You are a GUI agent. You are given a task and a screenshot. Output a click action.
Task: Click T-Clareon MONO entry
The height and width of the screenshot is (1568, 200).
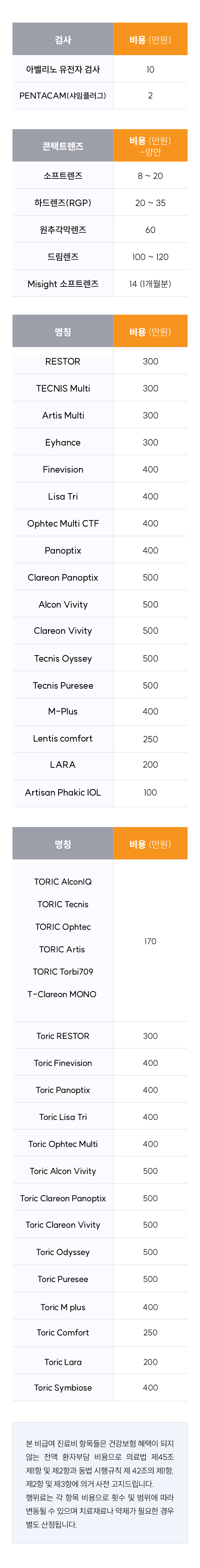[x=62, y=994]
